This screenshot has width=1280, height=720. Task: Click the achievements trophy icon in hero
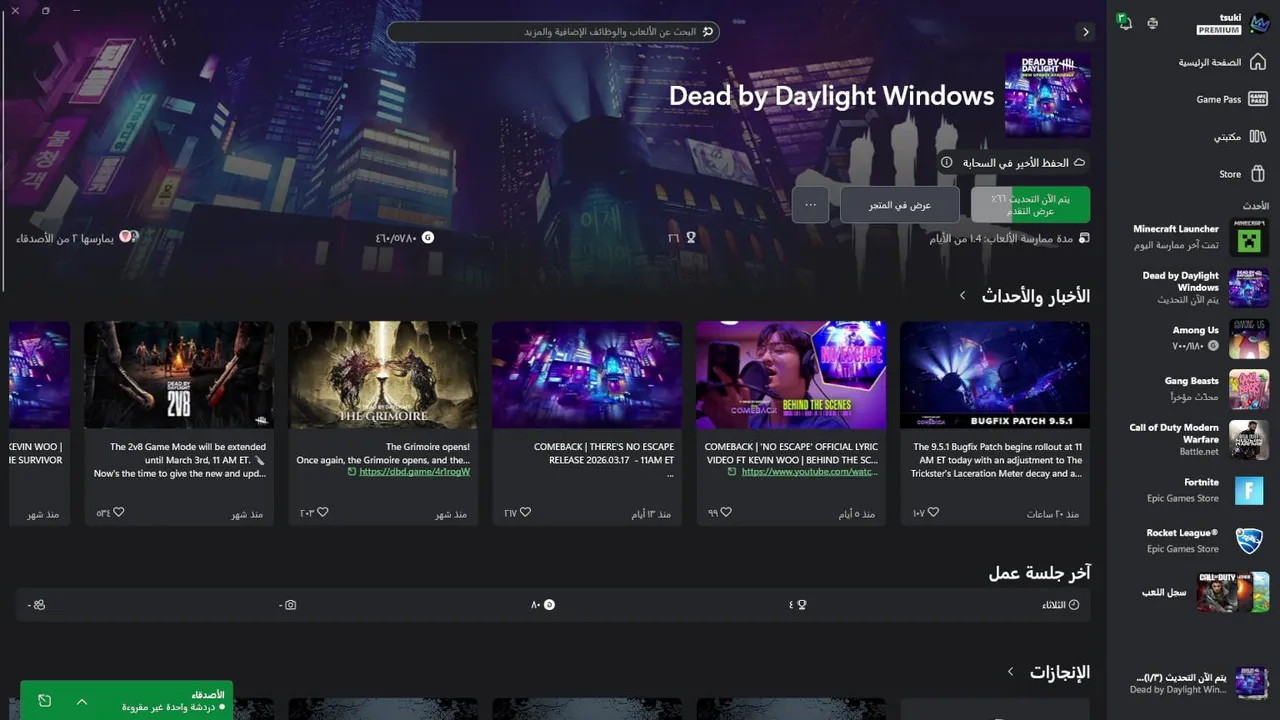click(x=690, y=238)
